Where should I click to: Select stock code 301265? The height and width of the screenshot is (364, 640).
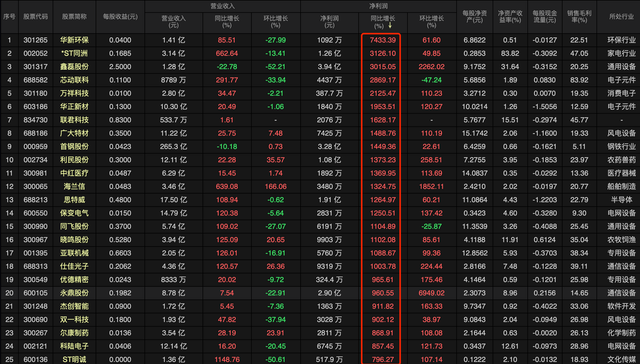tap(36, 40)
